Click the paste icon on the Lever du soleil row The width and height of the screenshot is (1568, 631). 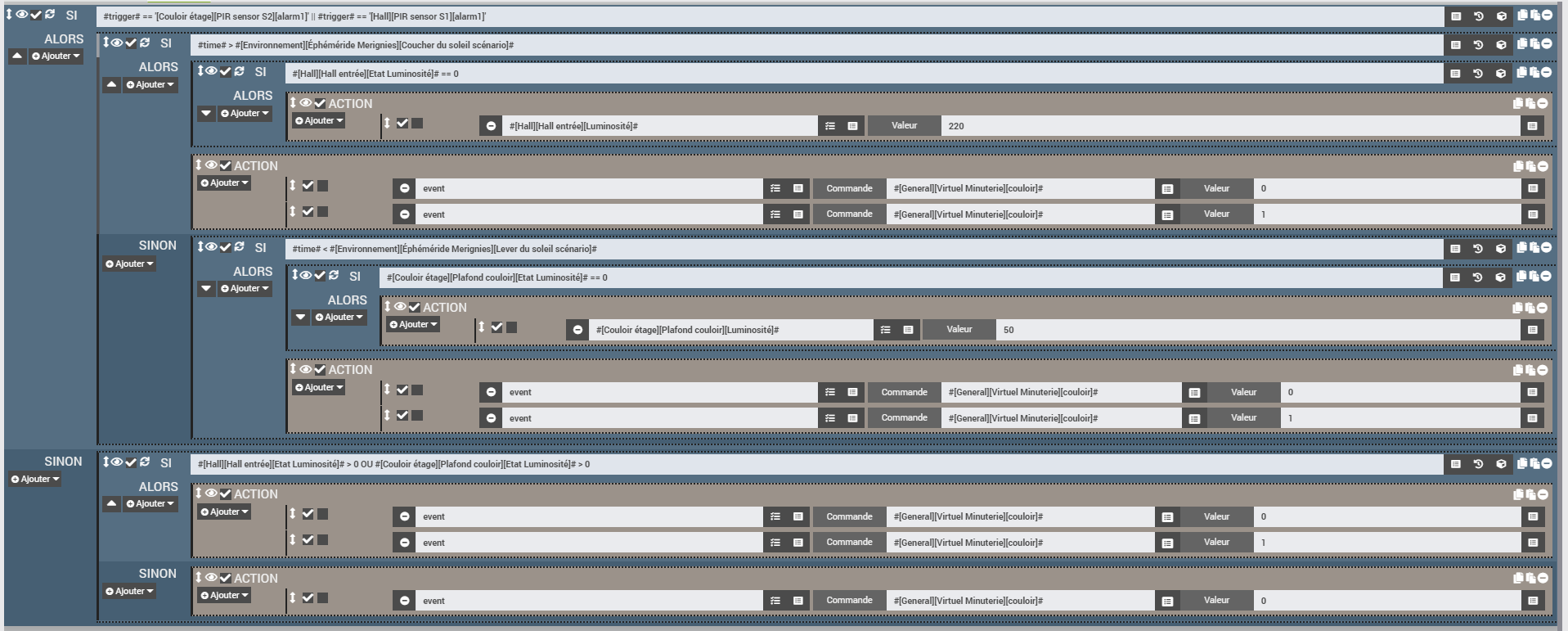click(1534, 248)
